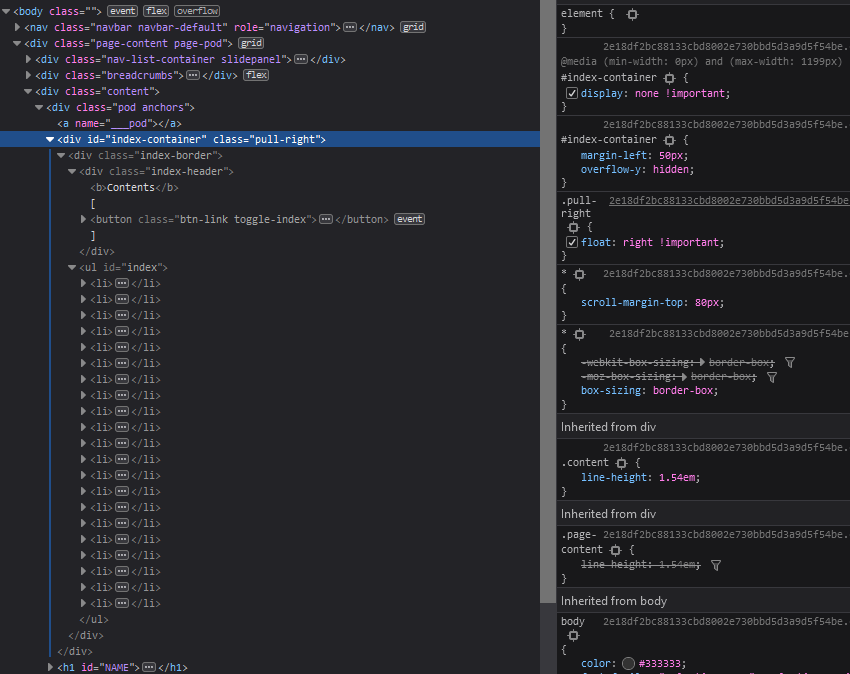Collapse the selected index-container div
The image size is (850, 674).
[50, 139]
